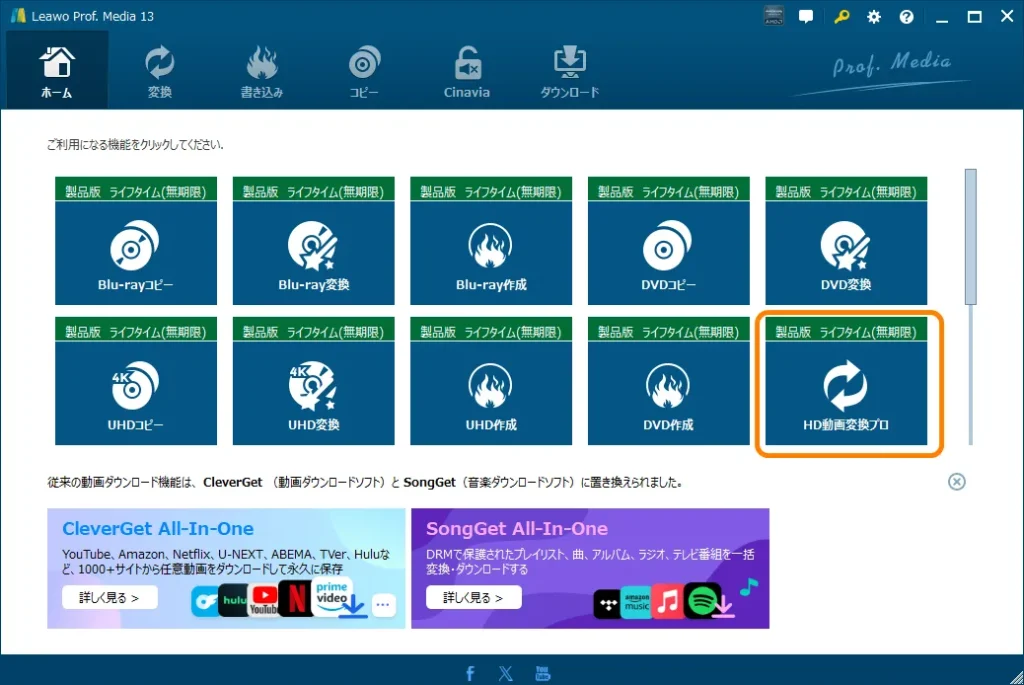Launch the Blu-rayコピー tool
Viewport: 1024px width, 685px height.
pyautogui.click(x=134, y=250)
